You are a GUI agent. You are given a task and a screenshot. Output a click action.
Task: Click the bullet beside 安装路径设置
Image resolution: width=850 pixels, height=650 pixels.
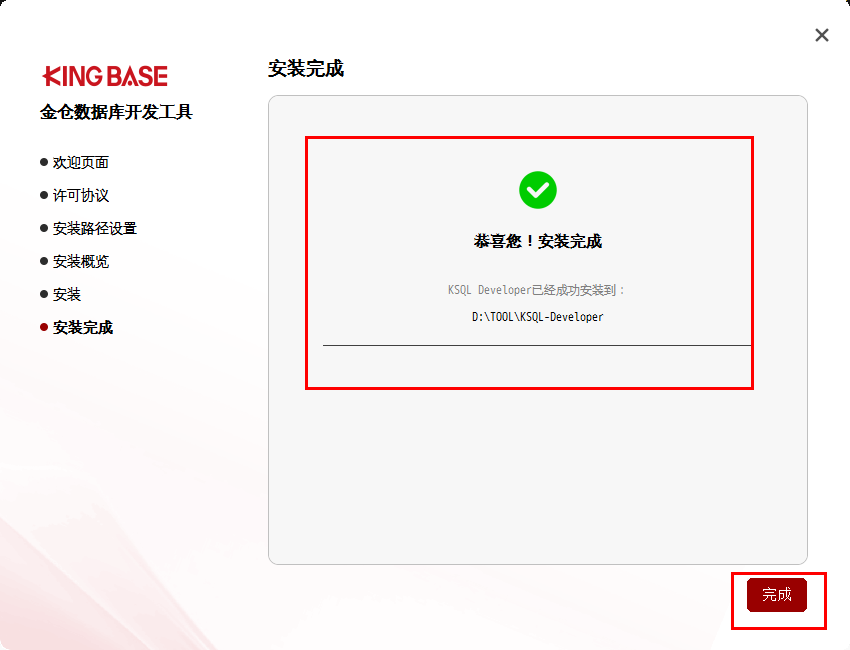44,228
